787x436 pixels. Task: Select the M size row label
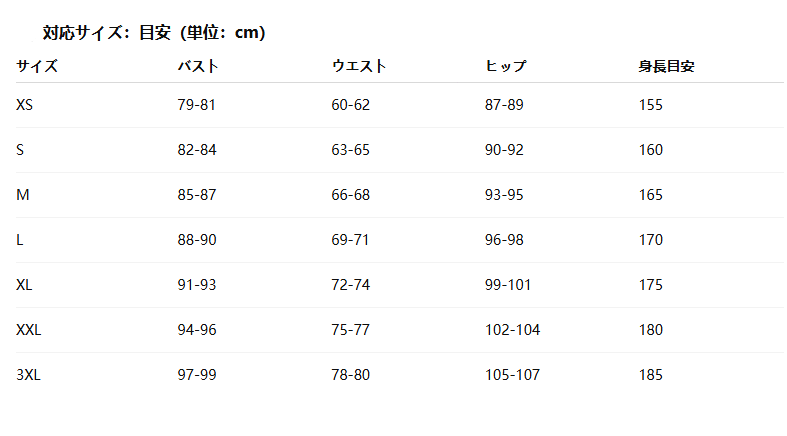click(x=23, y=195)
